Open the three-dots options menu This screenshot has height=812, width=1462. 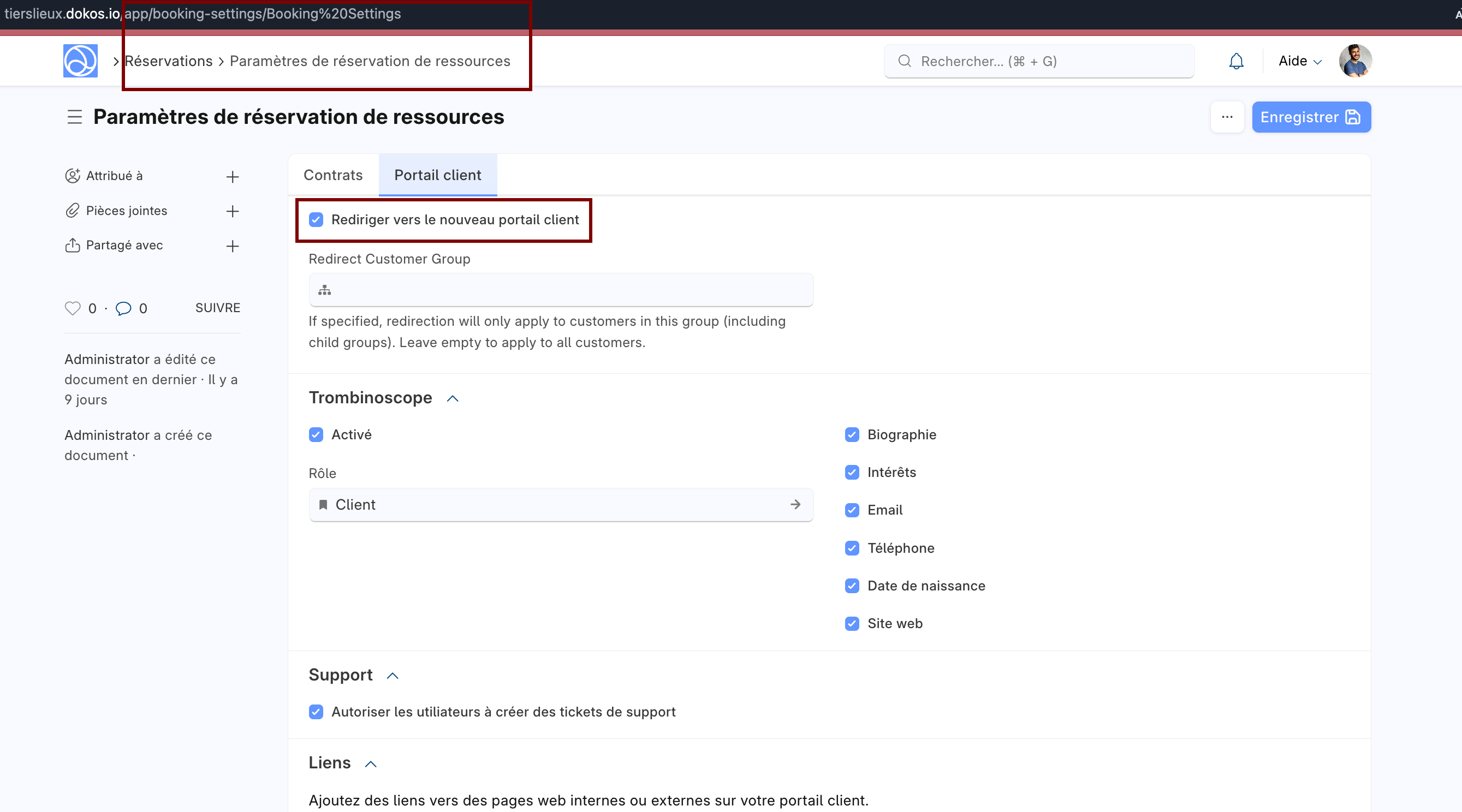coord(1227,117)
